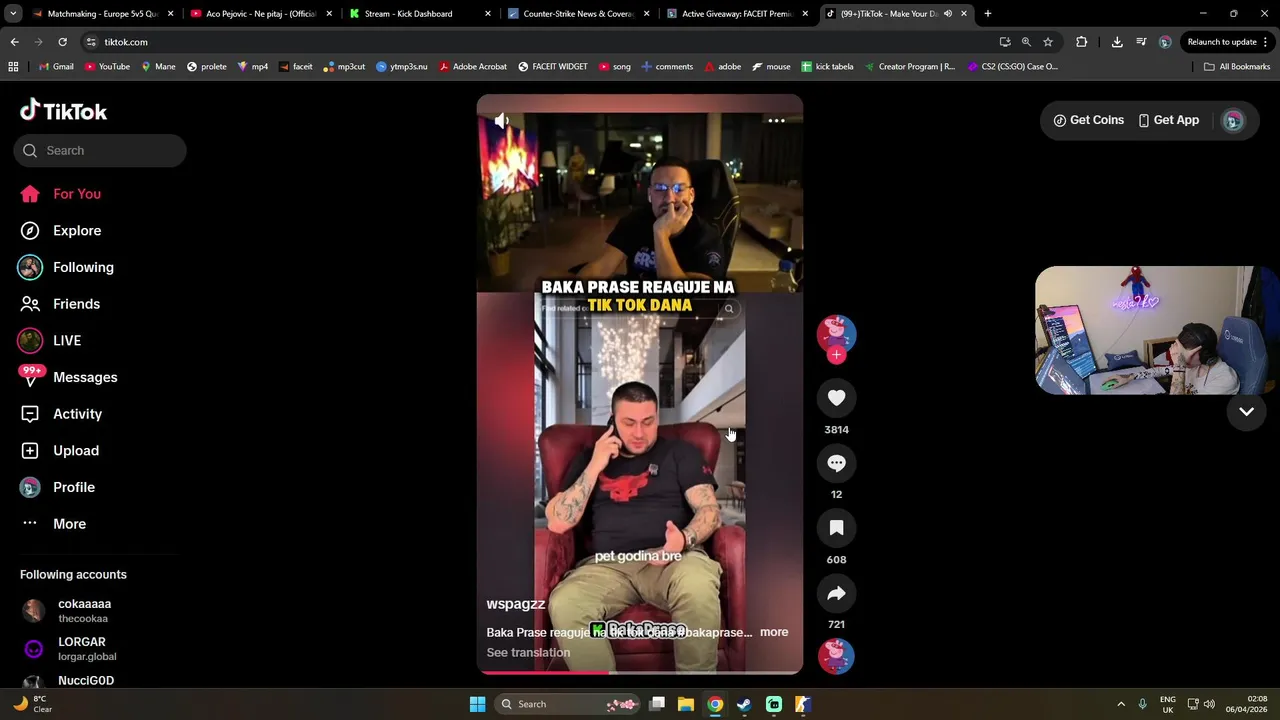Open the Upload page
The width and height of the screenshot is (1280, 720).
tap(60, 451)
